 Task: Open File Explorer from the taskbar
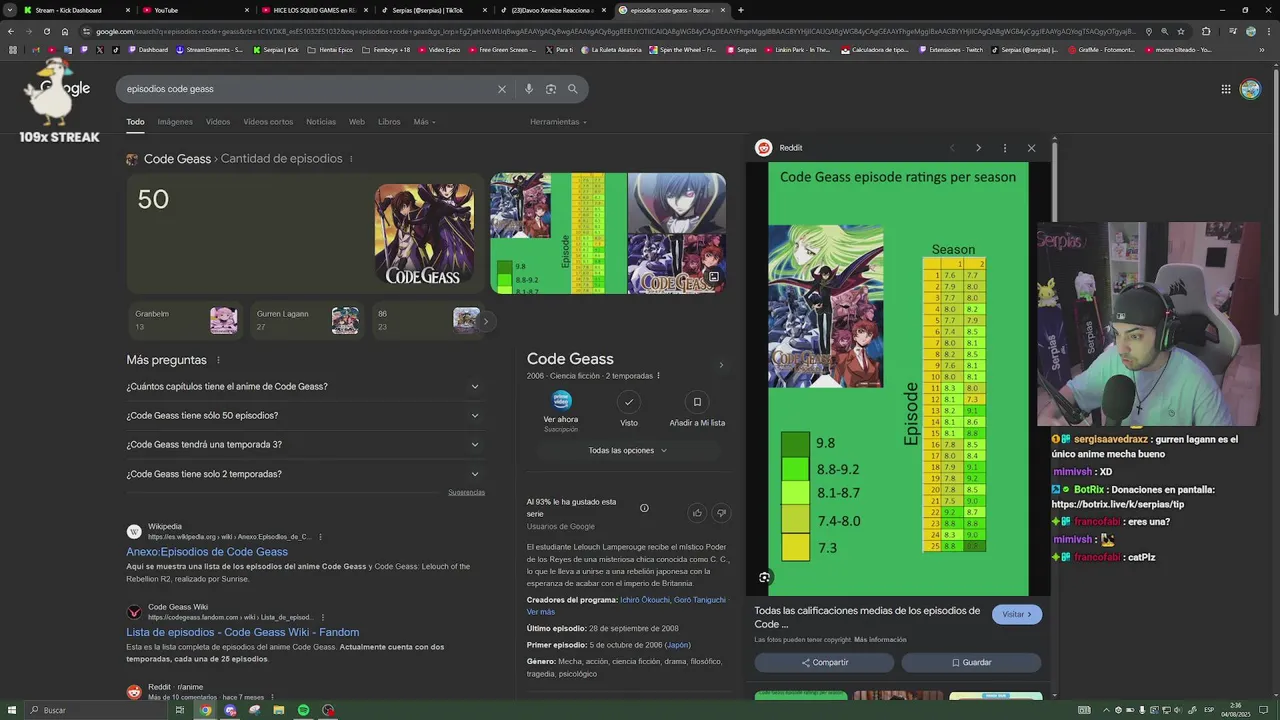(279, 710)
